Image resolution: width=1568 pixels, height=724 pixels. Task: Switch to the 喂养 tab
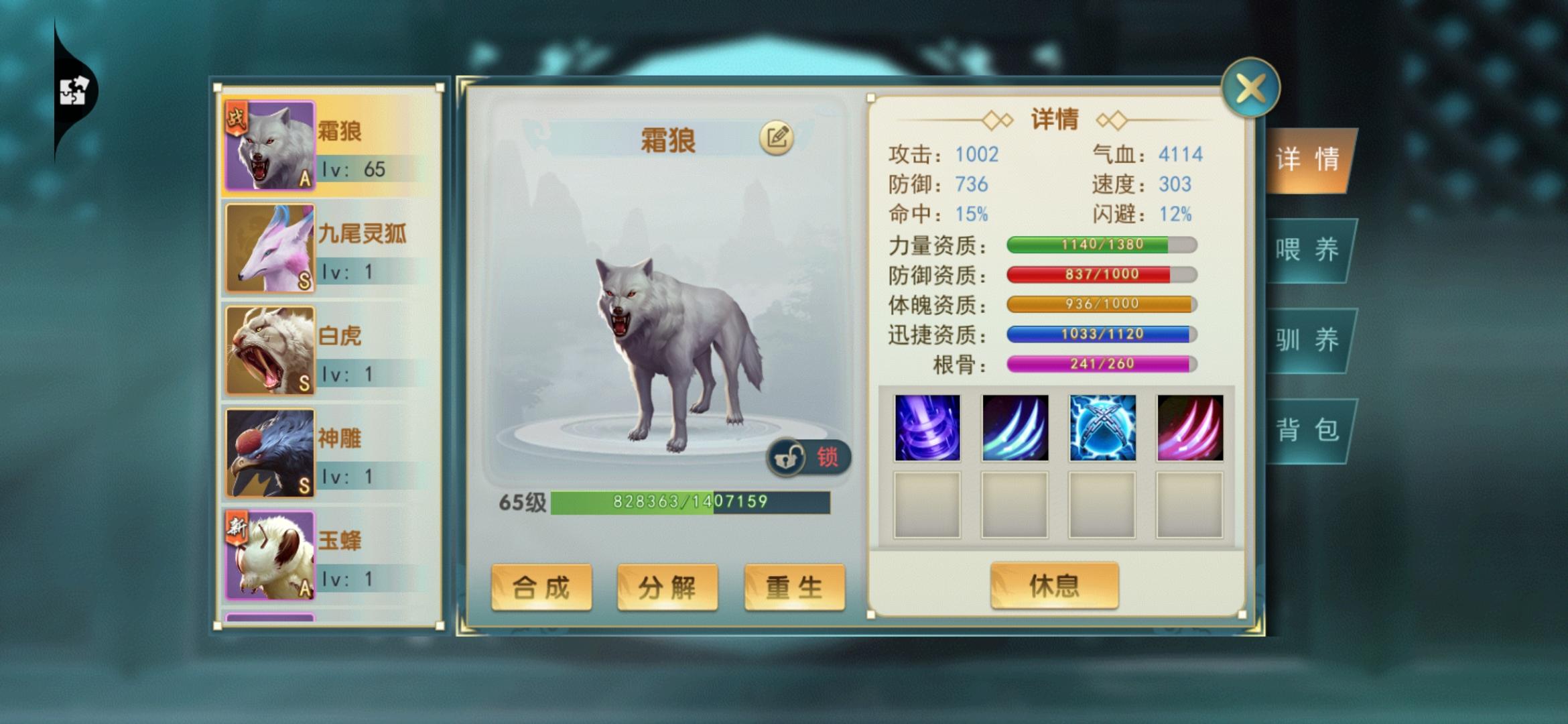(x=1307, y=250)
